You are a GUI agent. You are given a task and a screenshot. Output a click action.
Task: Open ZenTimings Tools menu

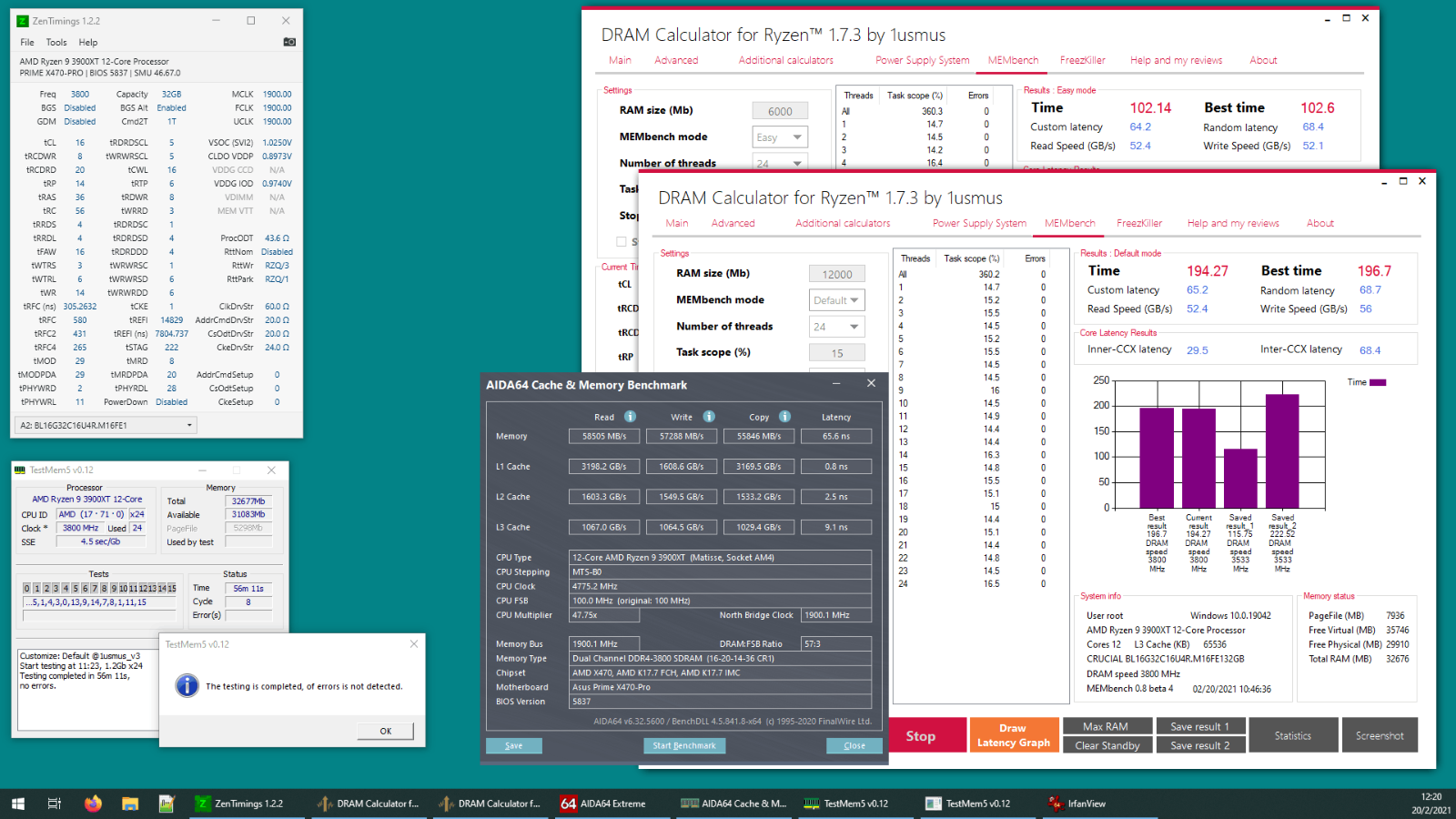tap(56, 42)
